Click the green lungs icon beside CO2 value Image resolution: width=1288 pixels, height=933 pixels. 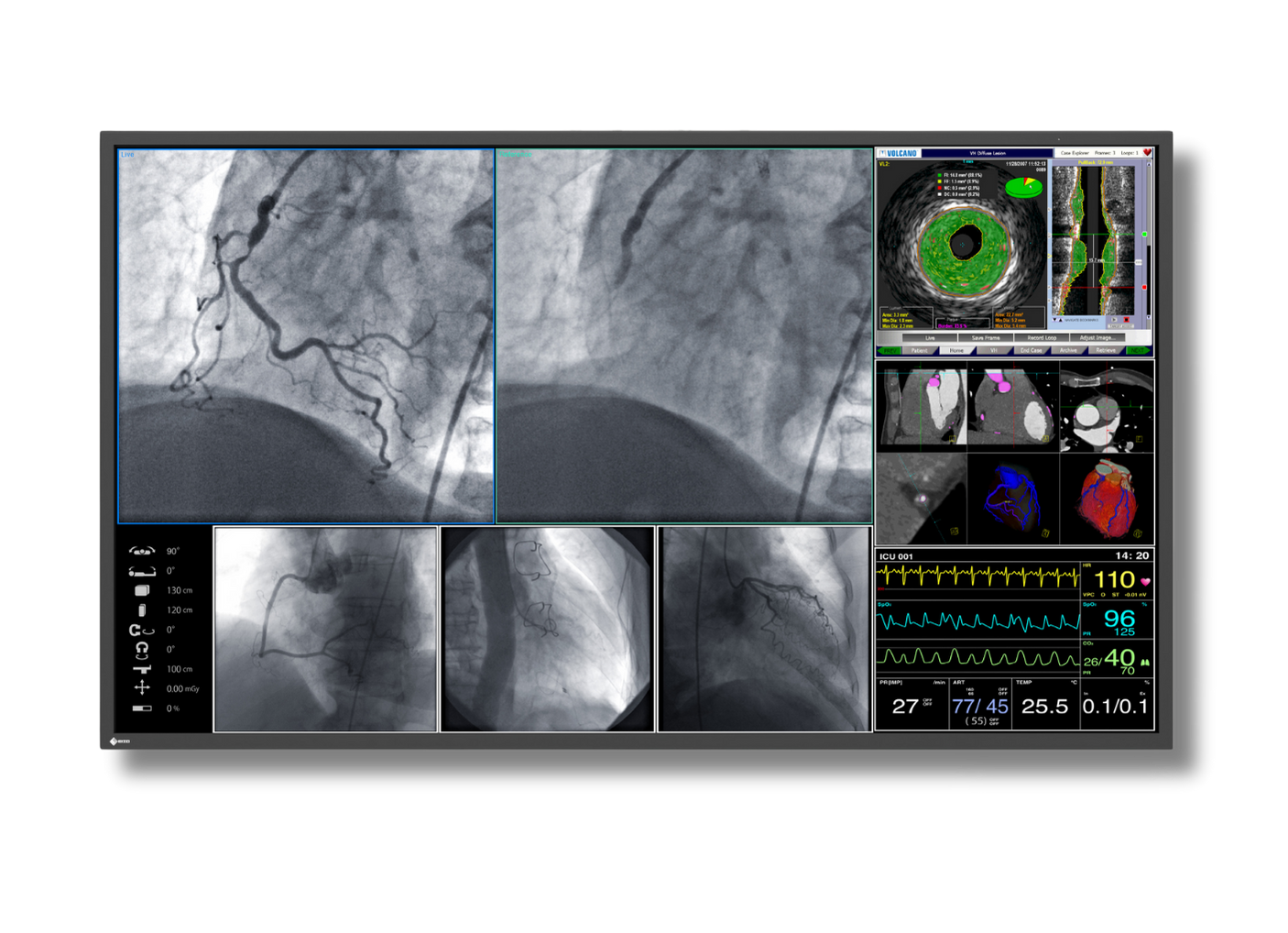(x=1144, y=661)
